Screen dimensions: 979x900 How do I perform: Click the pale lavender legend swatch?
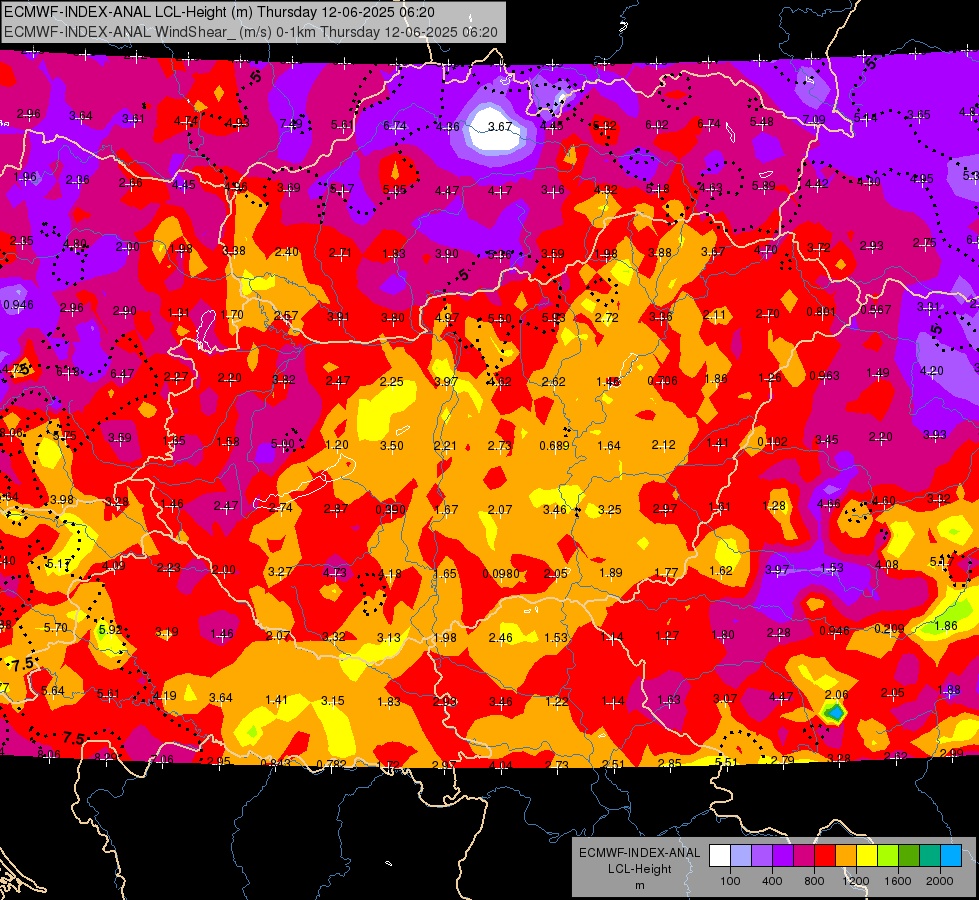[x=741, y=856]
